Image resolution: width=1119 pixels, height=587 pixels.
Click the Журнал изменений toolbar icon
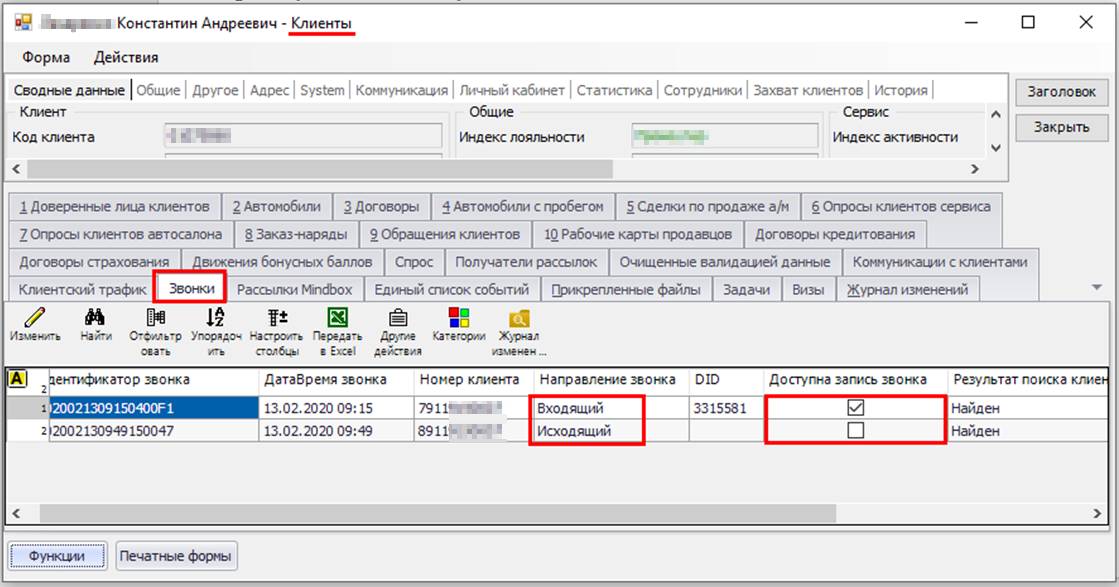(518, 319)
